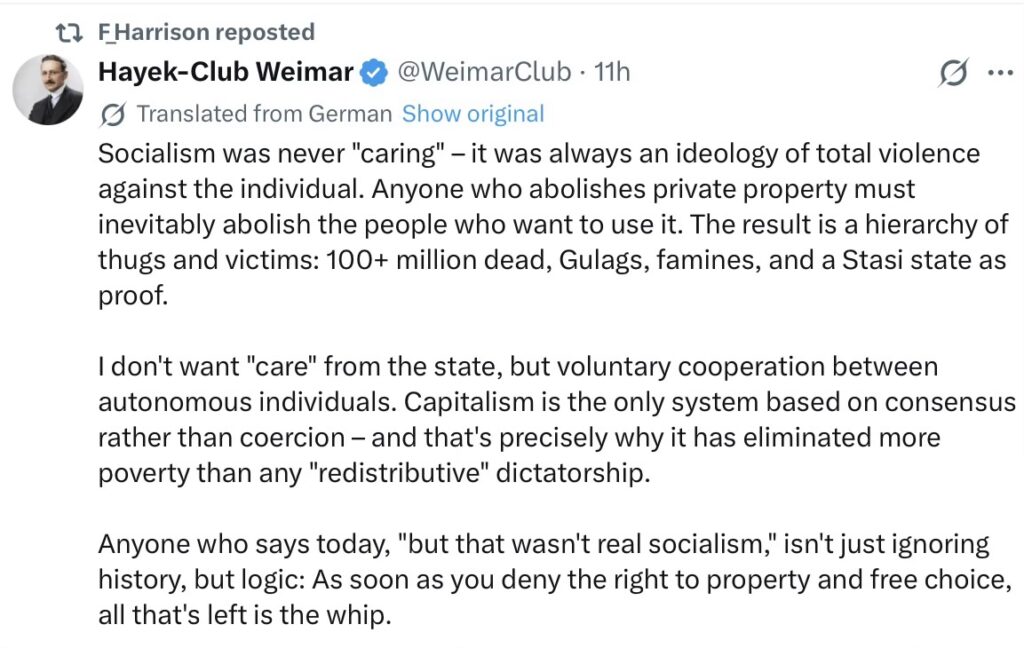1024x648 pixels.
Task: Click the small Grok icon beside Translated from German
Action: click(x=112, y=115)
